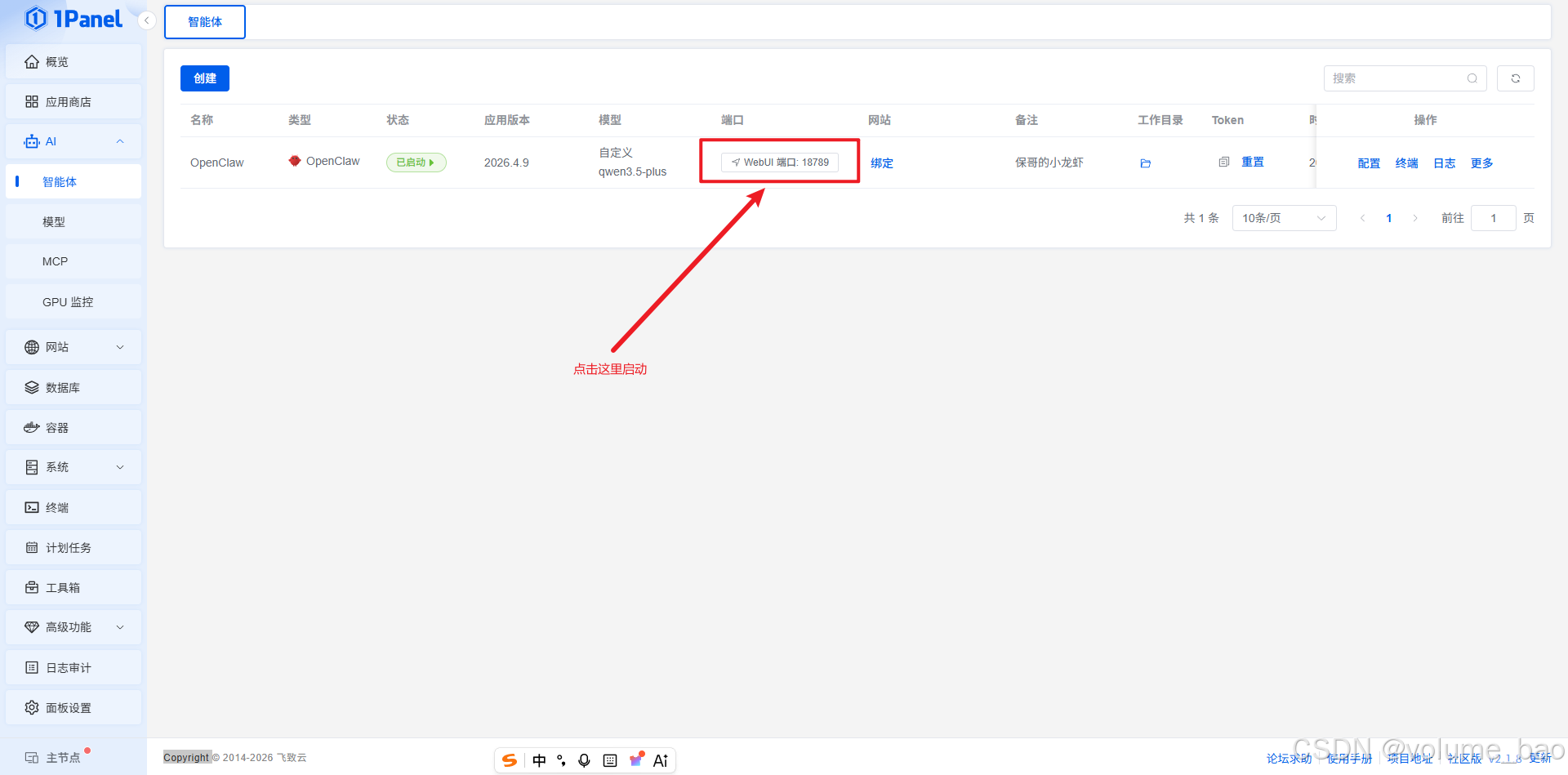Copy the token with the copy icon
This screenshot has height=775, width=1568.
tap(1223, 163)
